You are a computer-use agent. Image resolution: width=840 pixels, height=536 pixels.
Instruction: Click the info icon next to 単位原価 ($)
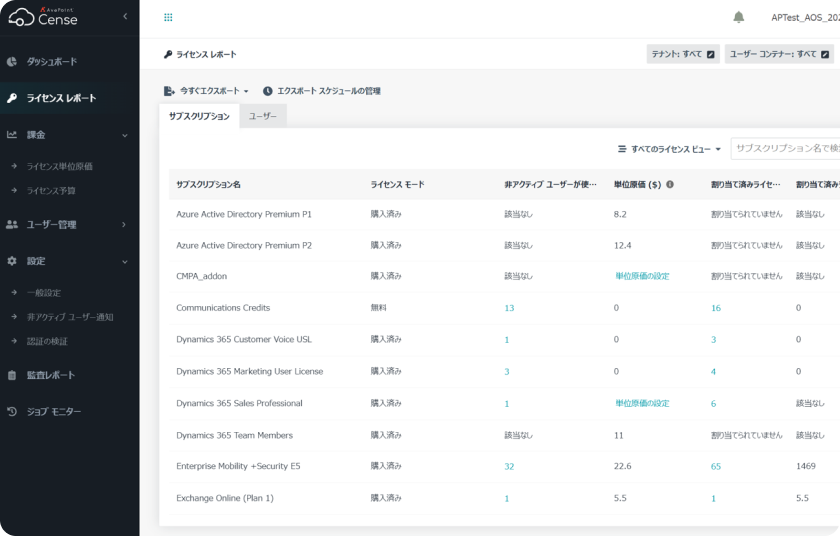[670, 184]
